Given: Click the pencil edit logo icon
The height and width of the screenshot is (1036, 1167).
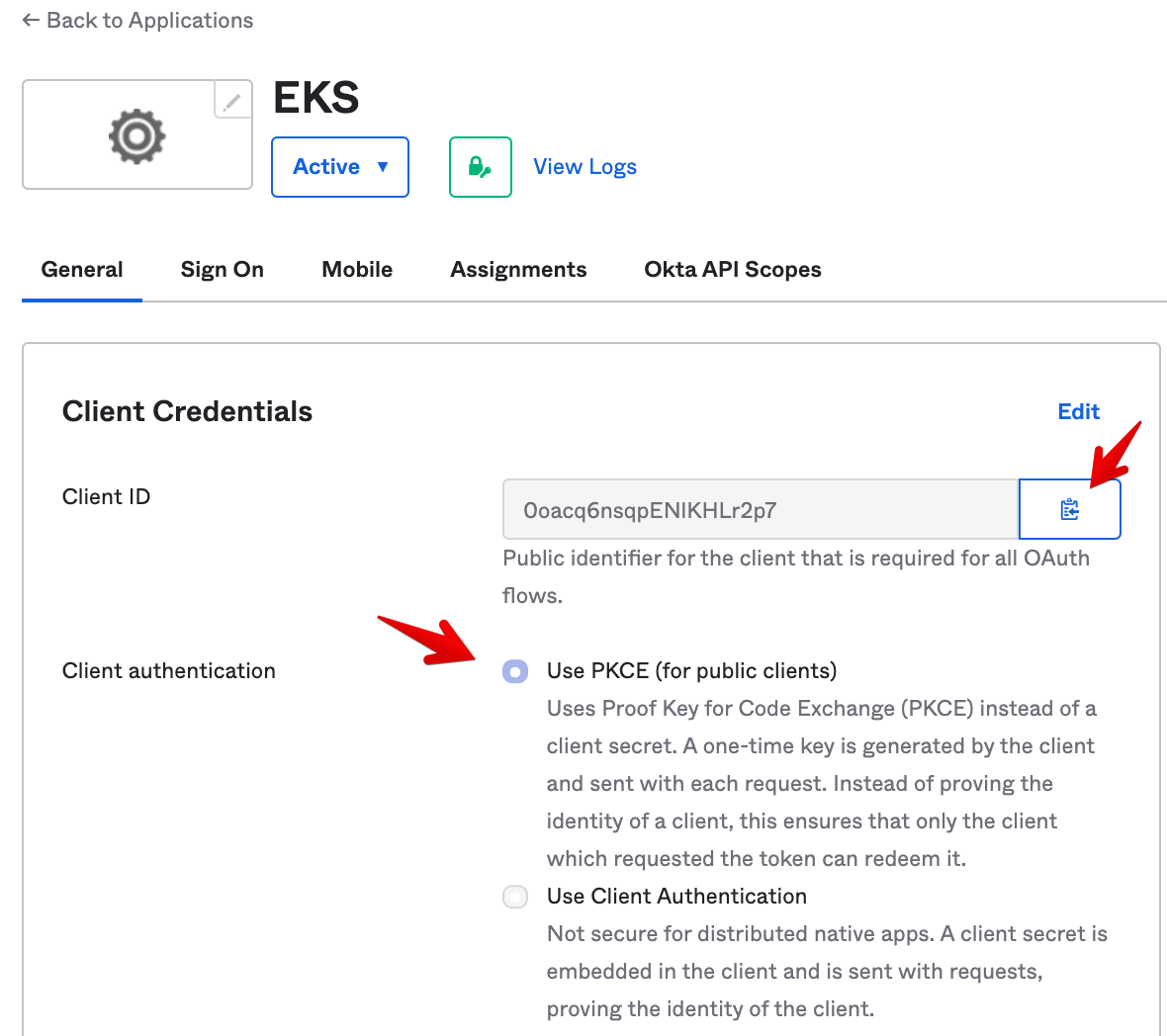Looking at the screenshot, I should (x=232, y=101).
